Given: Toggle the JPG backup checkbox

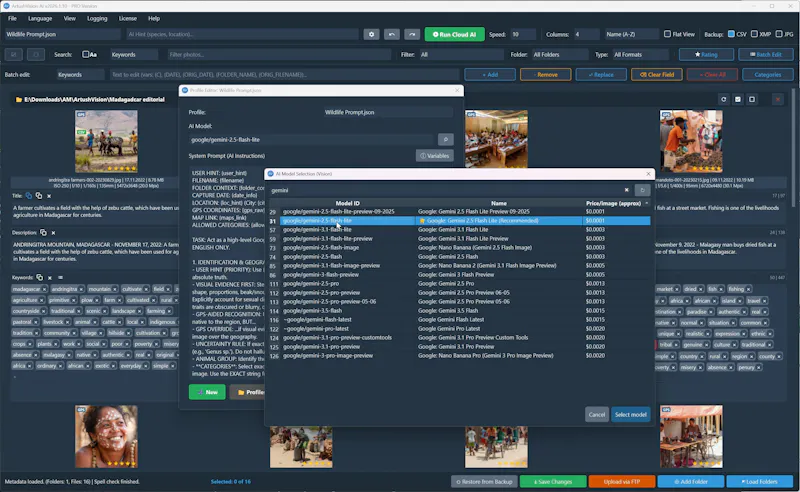Looking at the screenshot, I should 779,34.
